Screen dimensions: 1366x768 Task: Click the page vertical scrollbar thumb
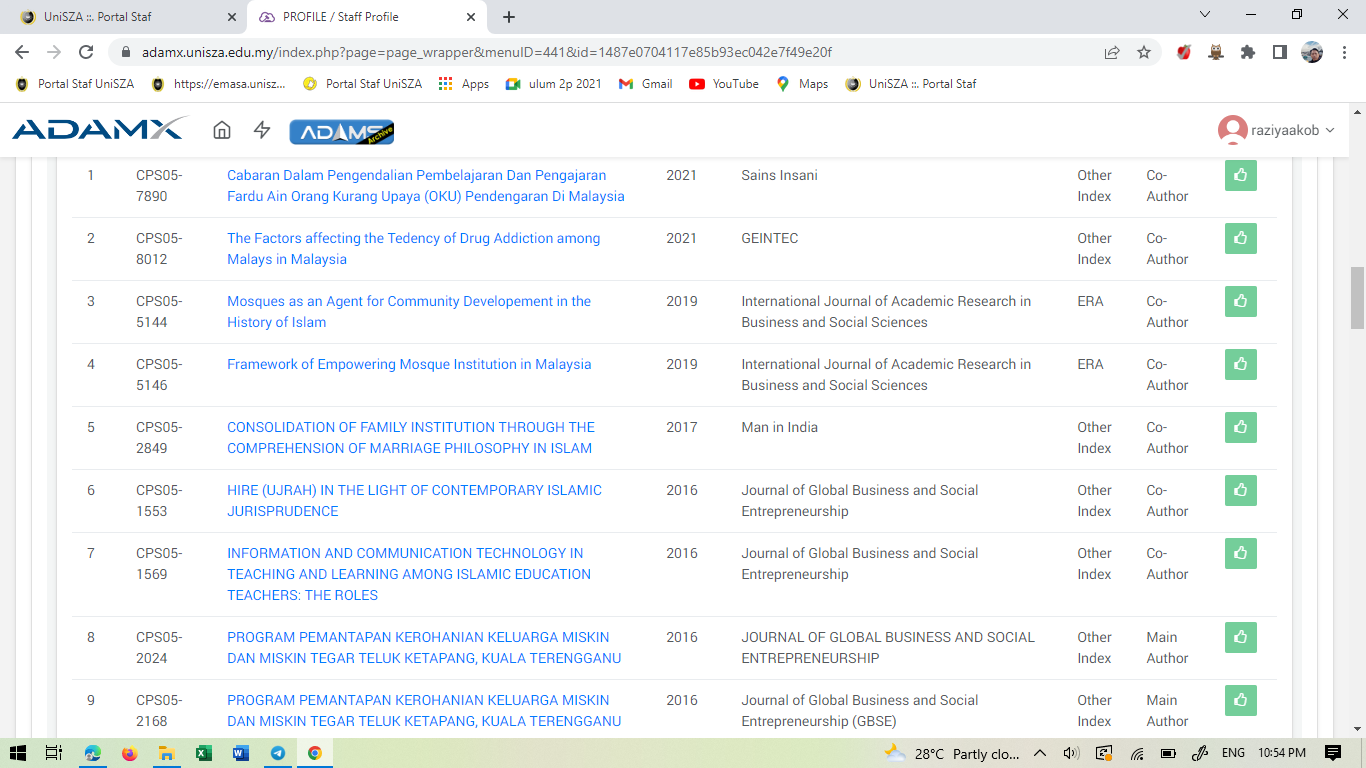coord(1357,298)
